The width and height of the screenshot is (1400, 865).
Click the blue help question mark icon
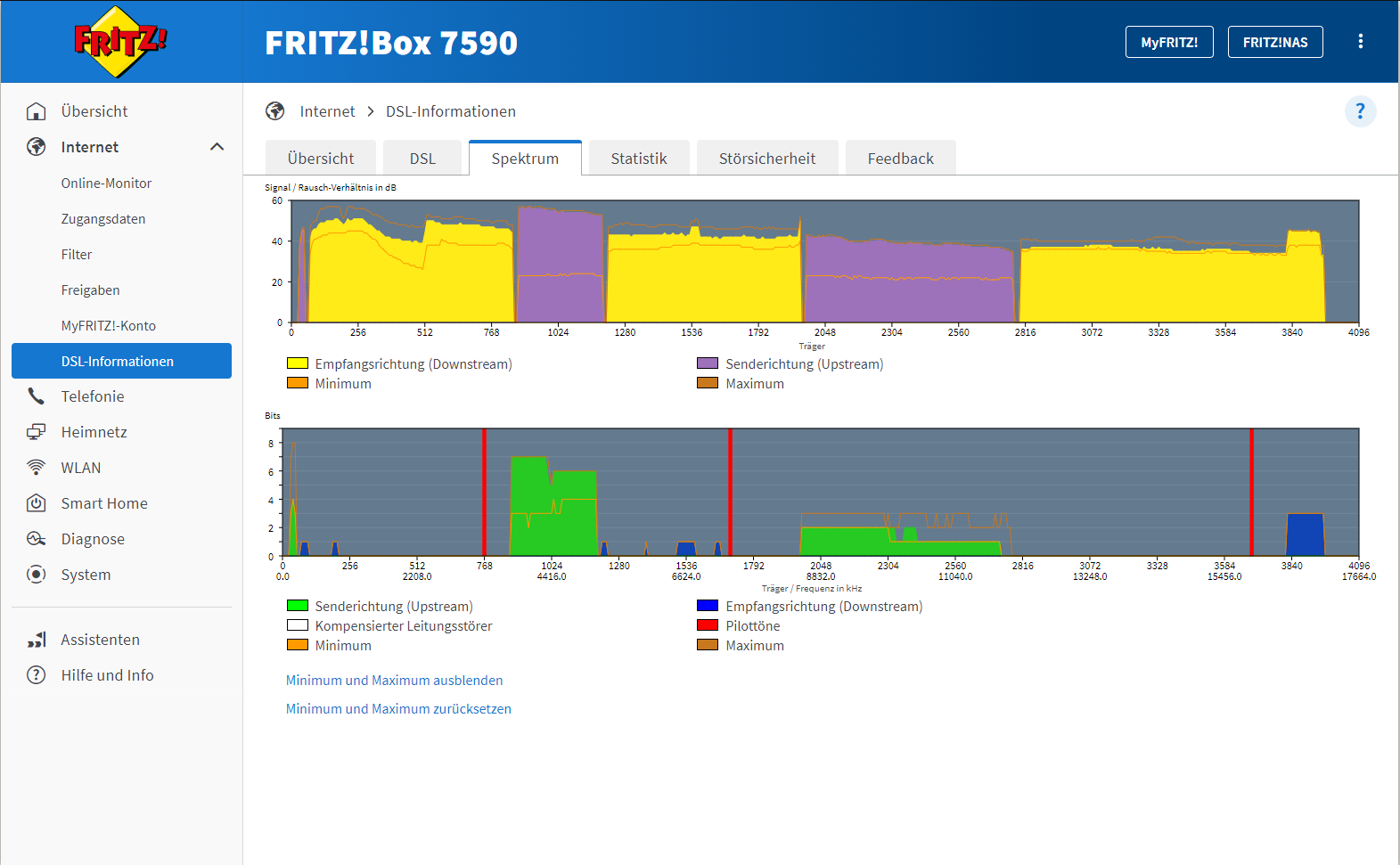1360,111
